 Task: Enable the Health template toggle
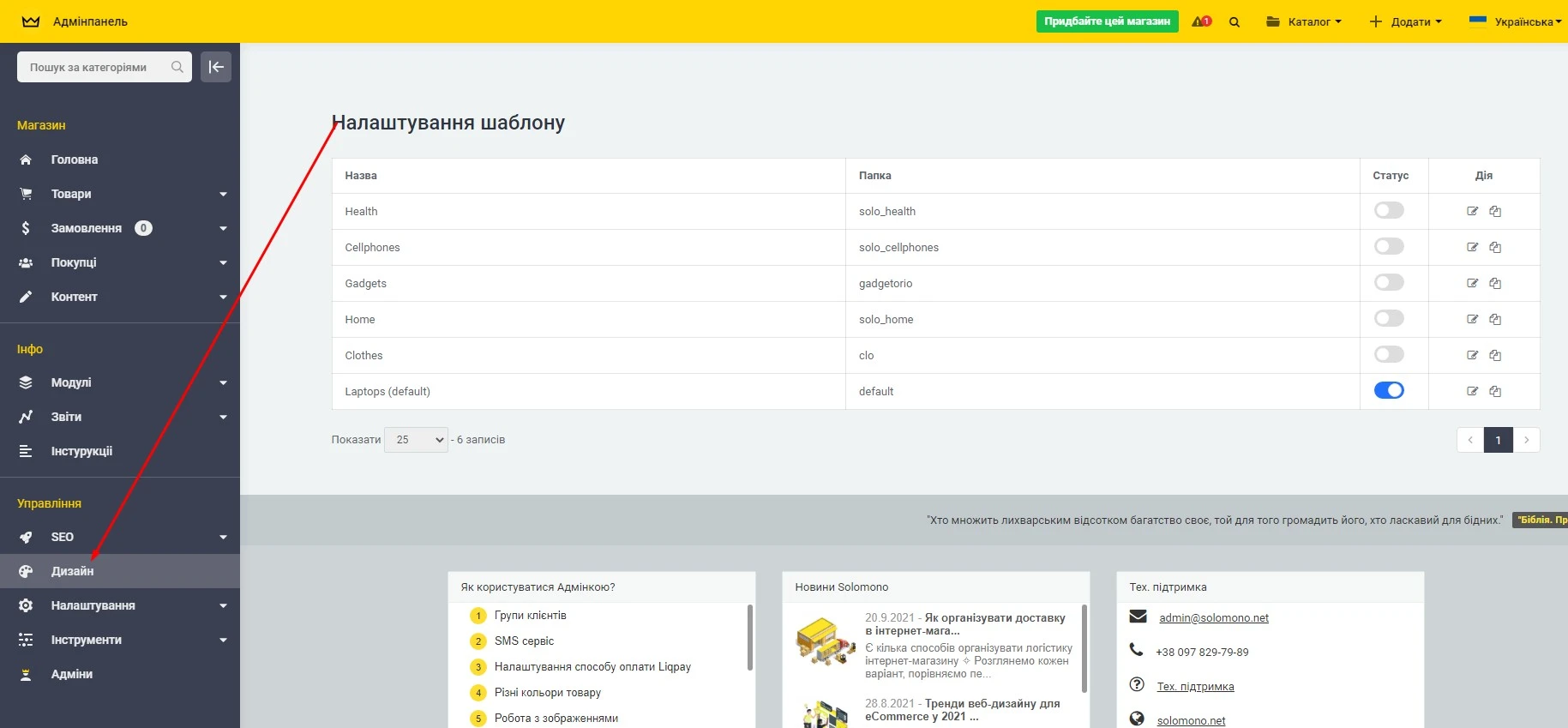tap(1389, 211)
